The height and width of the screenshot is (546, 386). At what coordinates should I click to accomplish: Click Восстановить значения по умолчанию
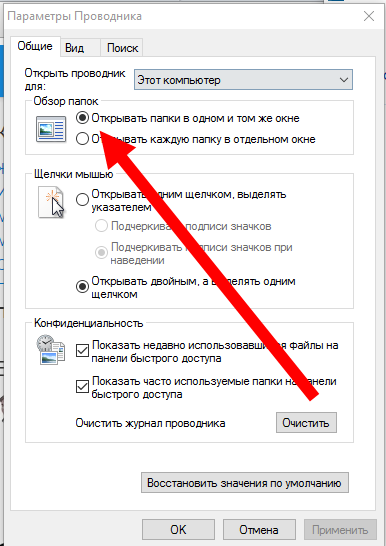pyautogui.click(x=245, y=483)
